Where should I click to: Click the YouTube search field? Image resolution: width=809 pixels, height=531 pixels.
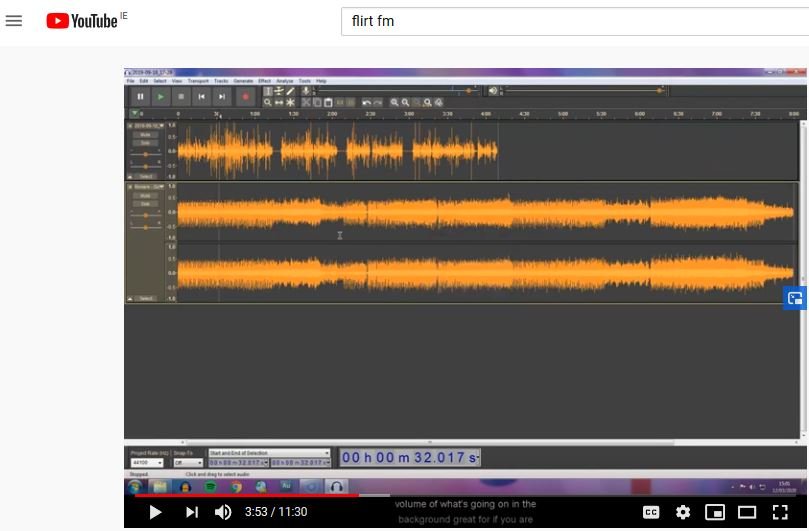coord(575,21)
